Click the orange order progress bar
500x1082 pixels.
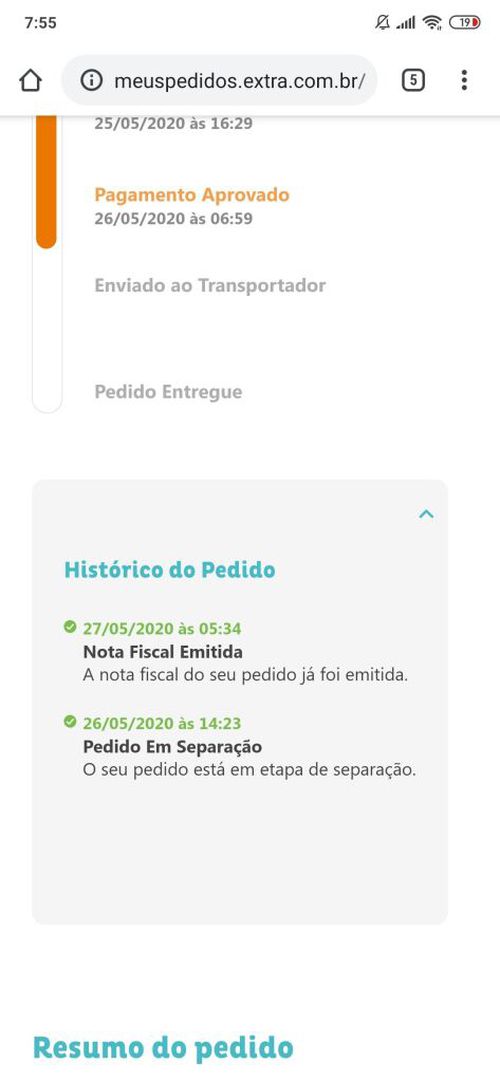[46, 182]
